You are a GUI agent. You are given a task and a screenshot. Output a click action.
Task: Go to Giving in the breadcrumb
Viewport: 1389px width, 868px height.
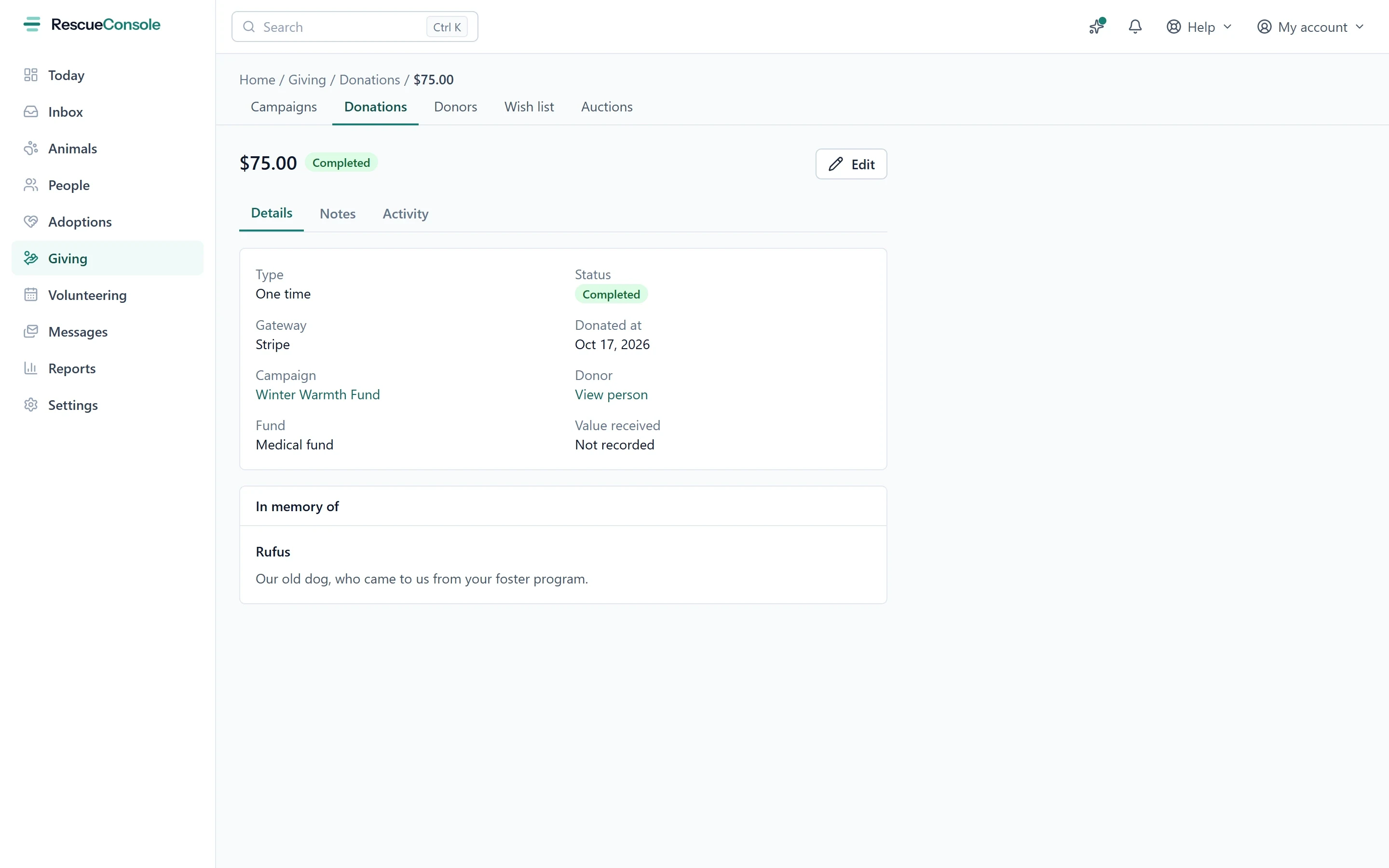click(307, 80)
